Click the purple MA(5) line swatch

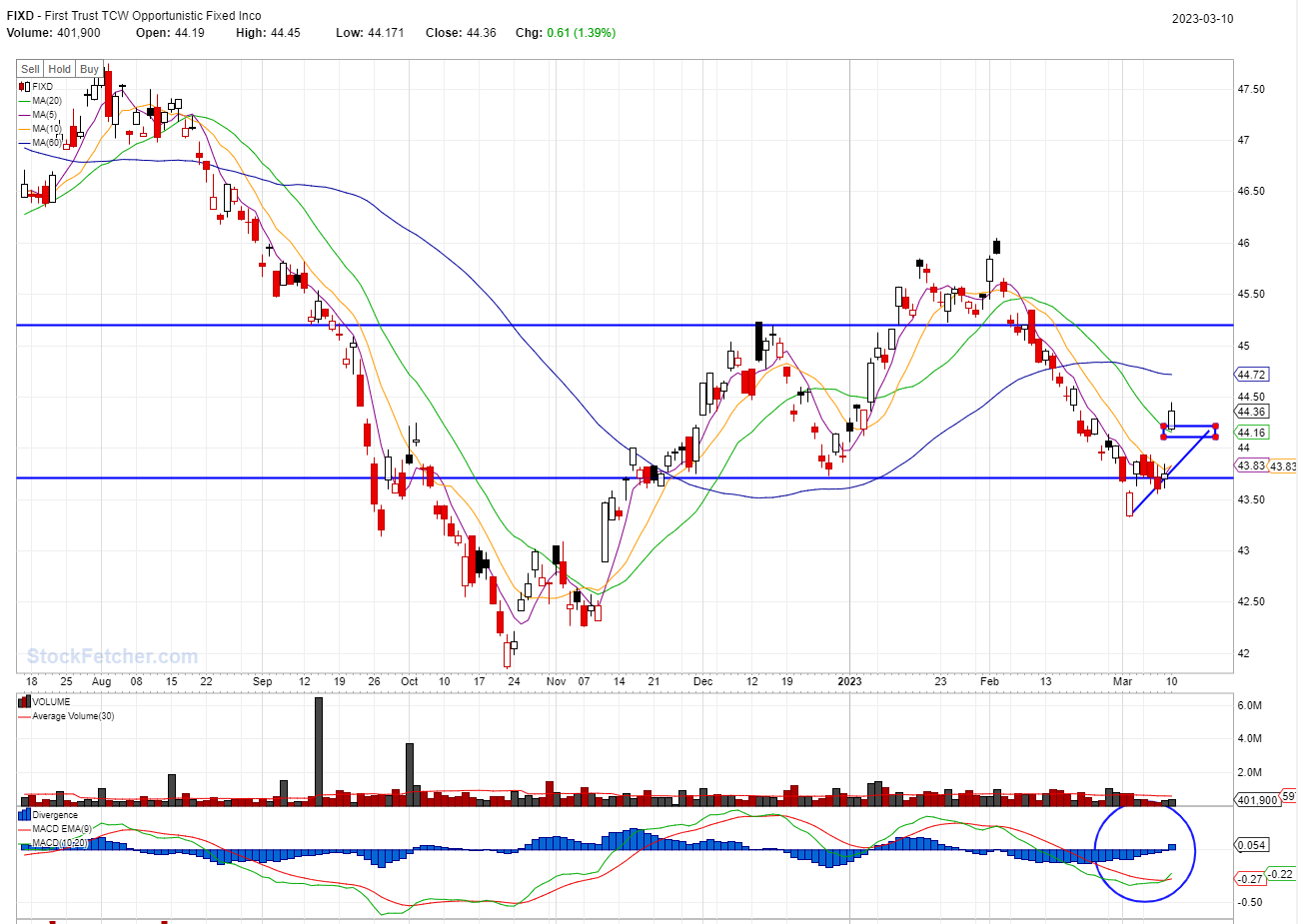(x=24, y=115)
